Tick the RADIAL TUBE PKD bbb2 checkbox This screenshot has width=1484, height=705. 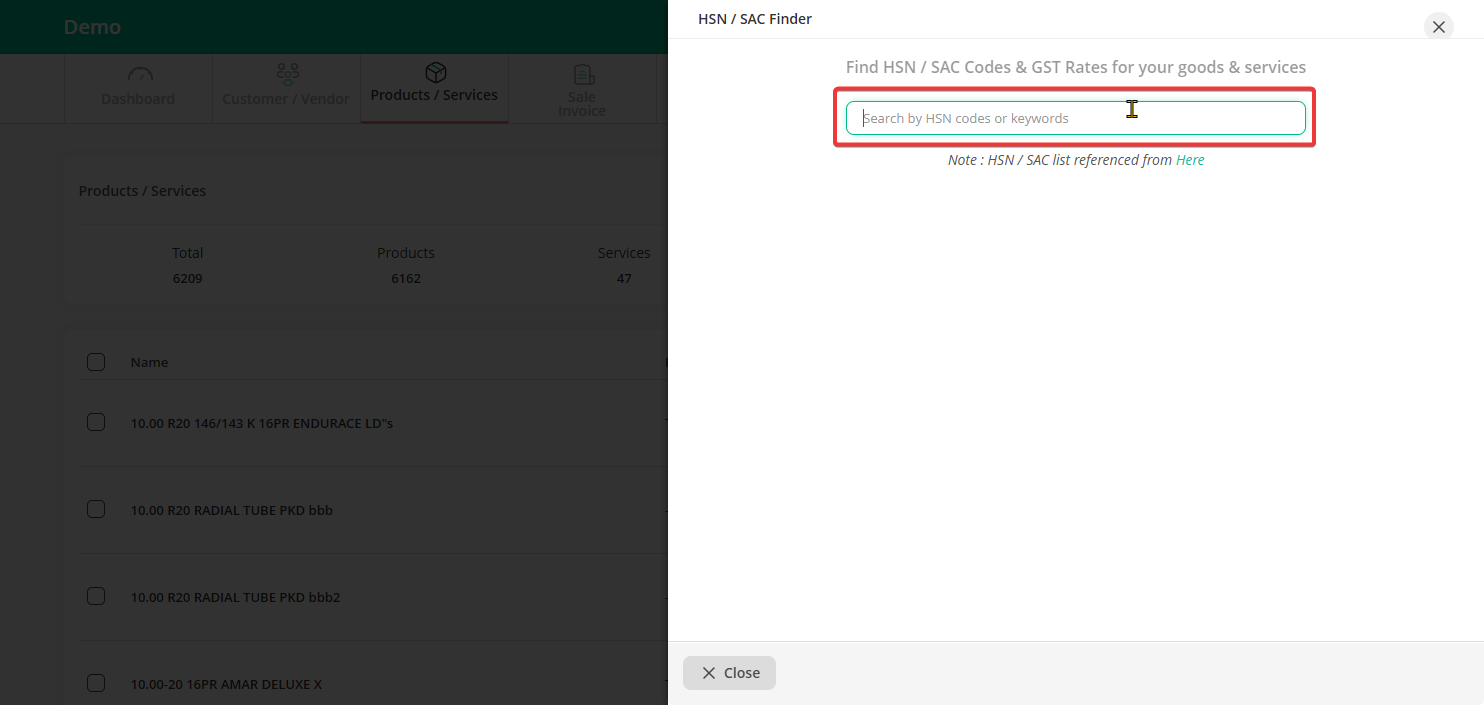[x=96, y=596]
